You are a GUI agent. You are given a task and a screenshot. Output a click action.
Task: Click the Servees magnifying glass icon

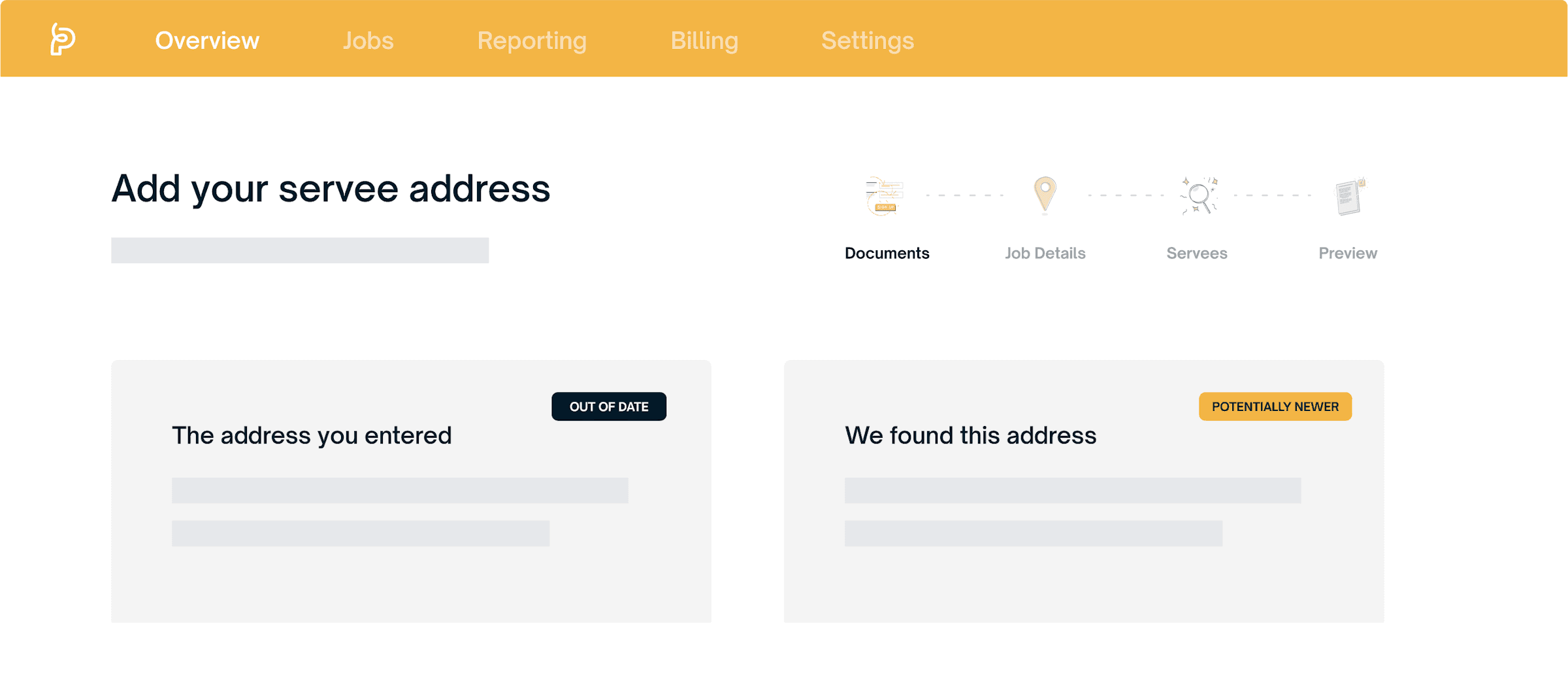(1198, 195)
